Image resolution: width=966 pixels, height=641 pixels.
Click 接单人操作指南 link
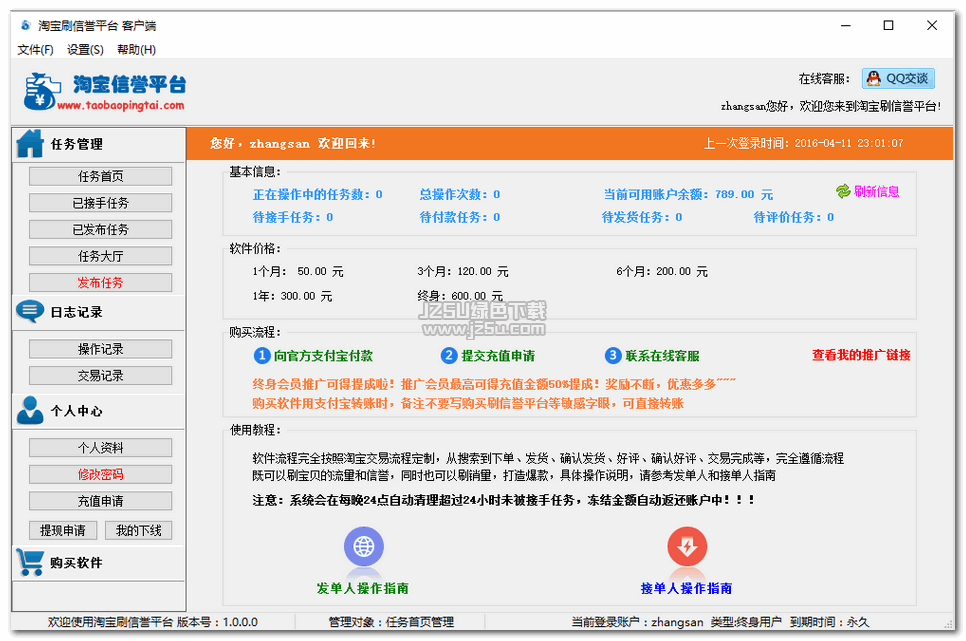686,588
